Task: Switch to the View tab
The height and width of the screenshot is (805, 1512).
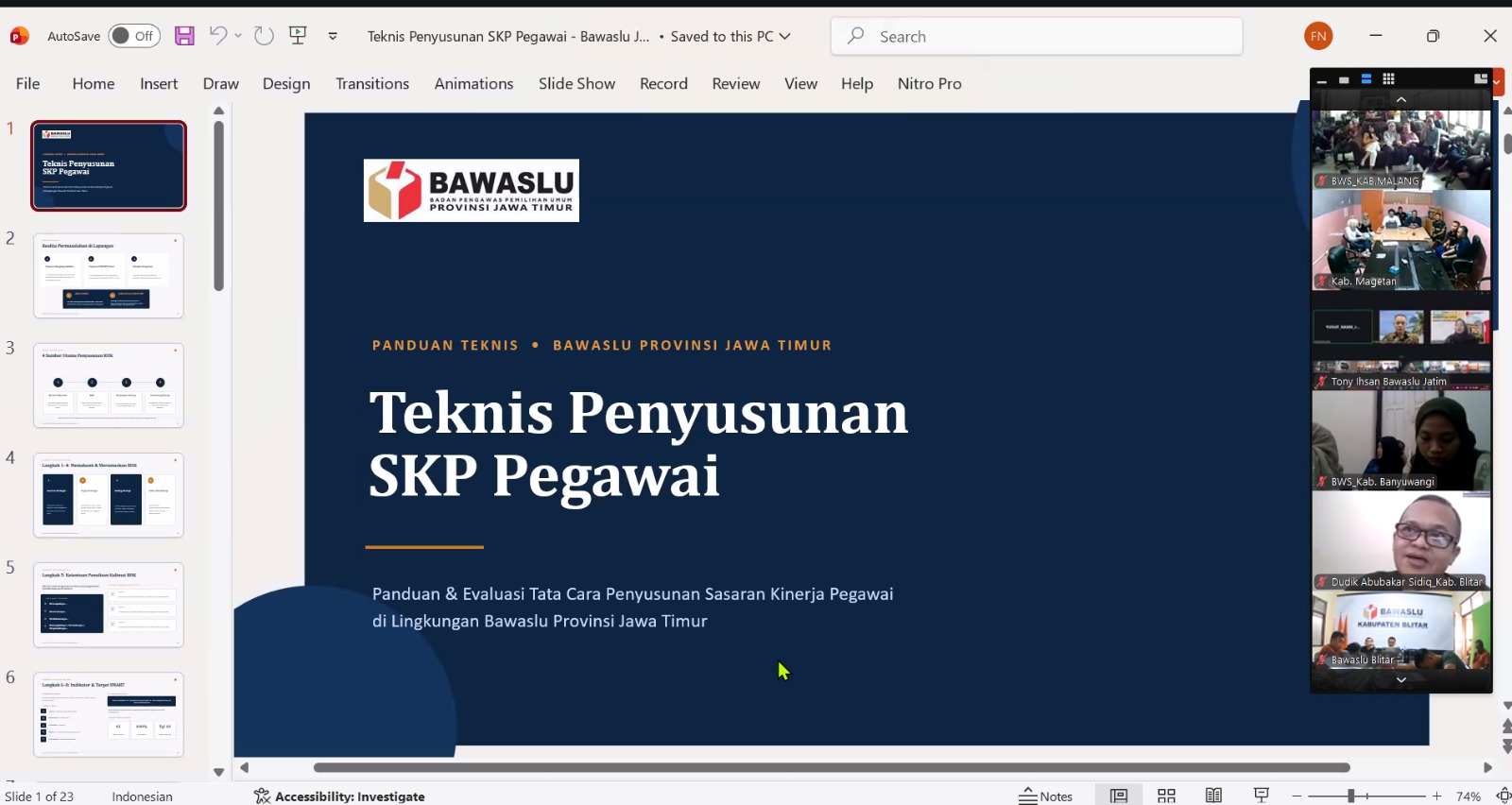Action: (x=800, y=83)
